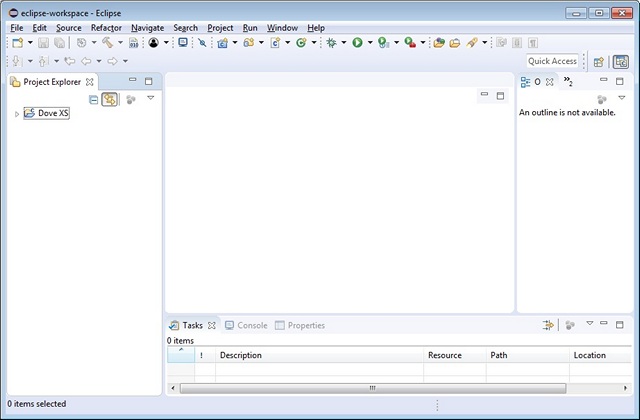
Task: Sort by the Resource column header
Action: click(455, 355)
